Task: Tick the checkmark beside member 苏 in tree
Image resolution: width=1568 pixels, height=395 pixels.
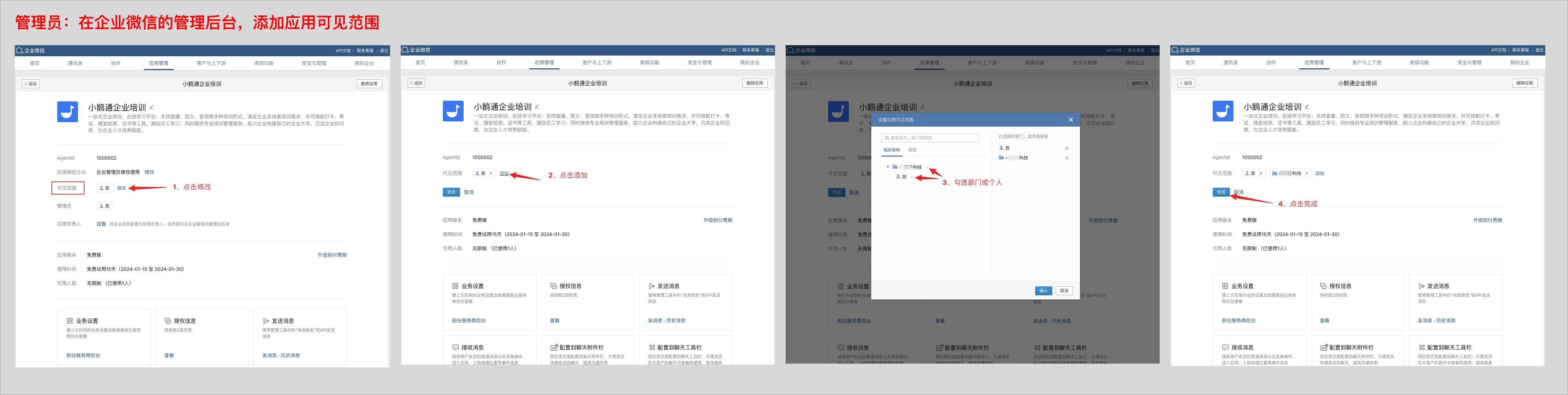Action: pos(912,177)
